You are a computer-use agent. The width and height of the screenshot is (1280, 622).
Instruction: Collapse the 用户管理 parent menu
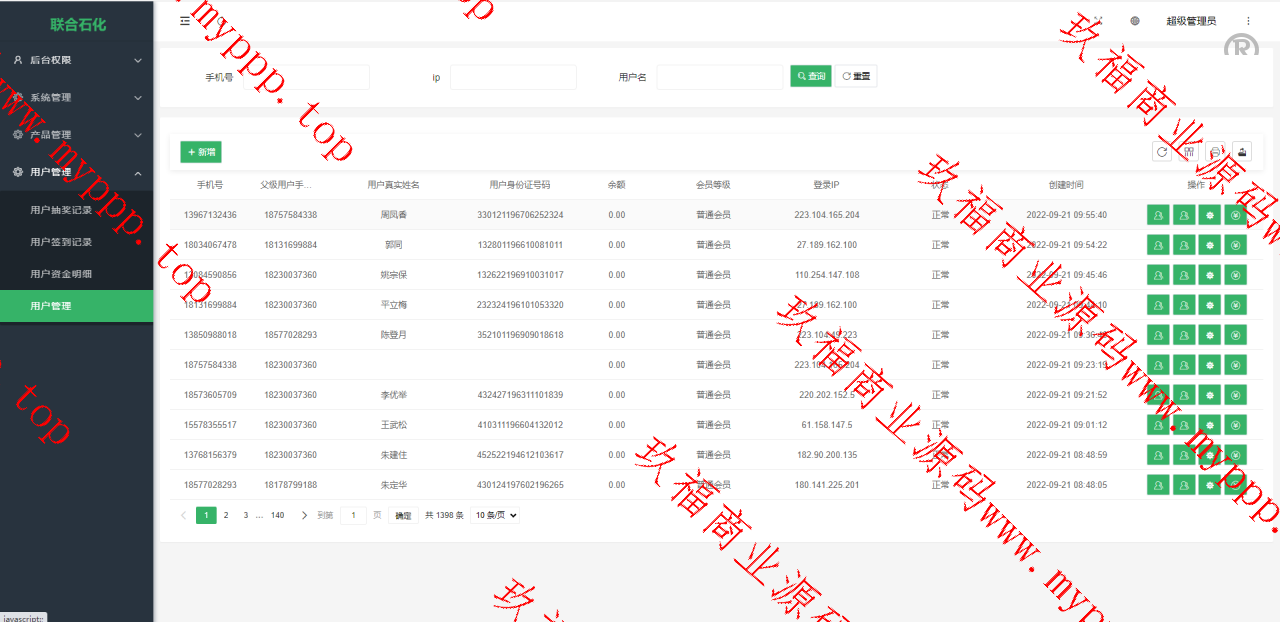(77, 172)
